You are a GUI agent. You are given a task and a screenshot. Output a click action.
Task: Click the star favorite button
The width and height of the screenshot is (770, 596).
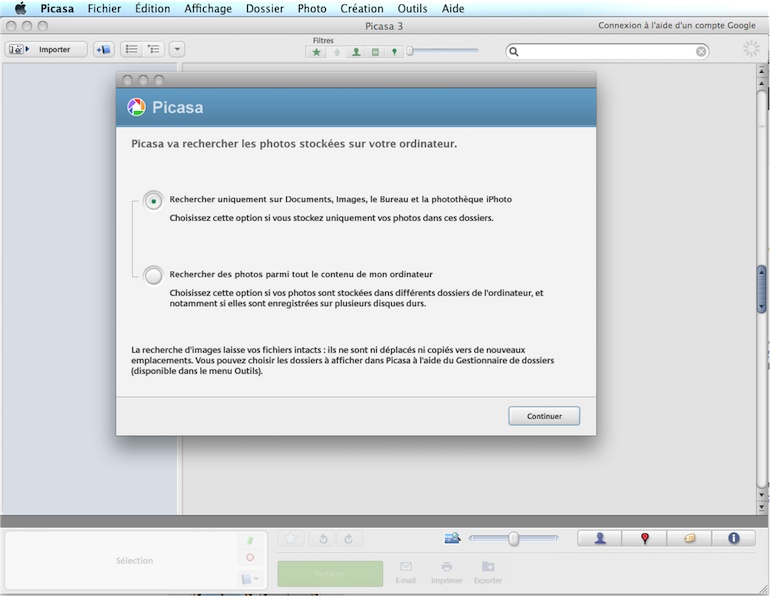[x=291, y=539]
